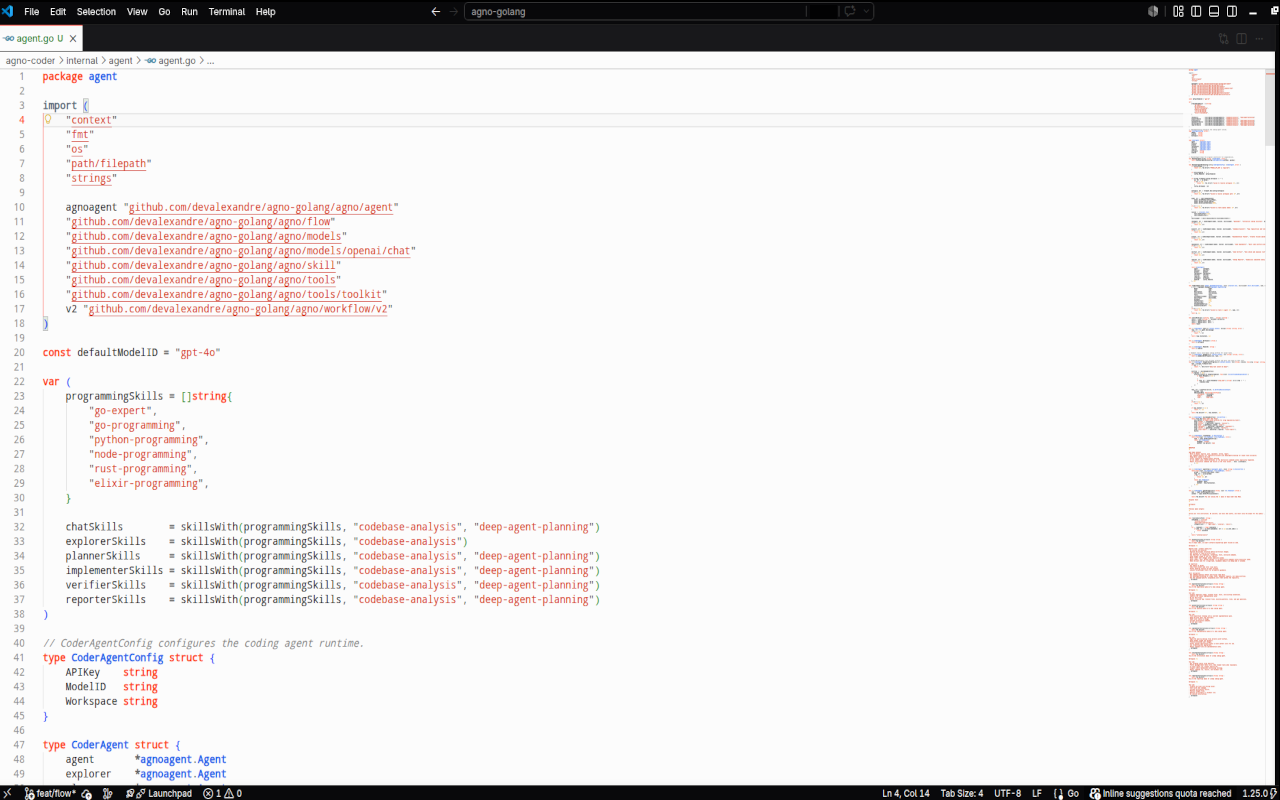This screenshot has height=800, width=1280.
Task: Open the LF end-of-line picker
Action: tap(1037, 793)
